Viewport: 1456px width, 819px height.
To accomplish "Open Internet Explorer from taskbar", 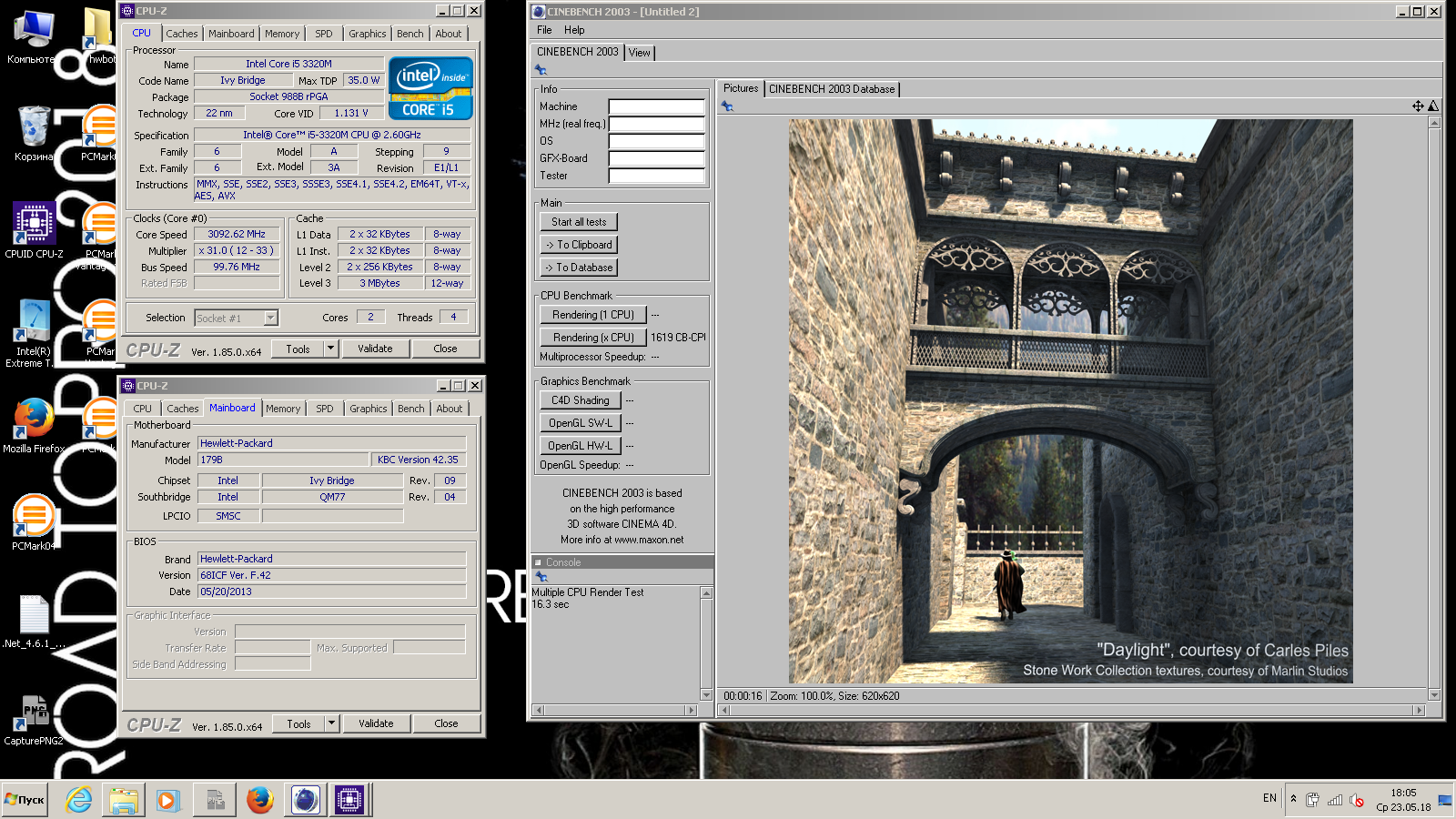I will (x=79, y=800).
